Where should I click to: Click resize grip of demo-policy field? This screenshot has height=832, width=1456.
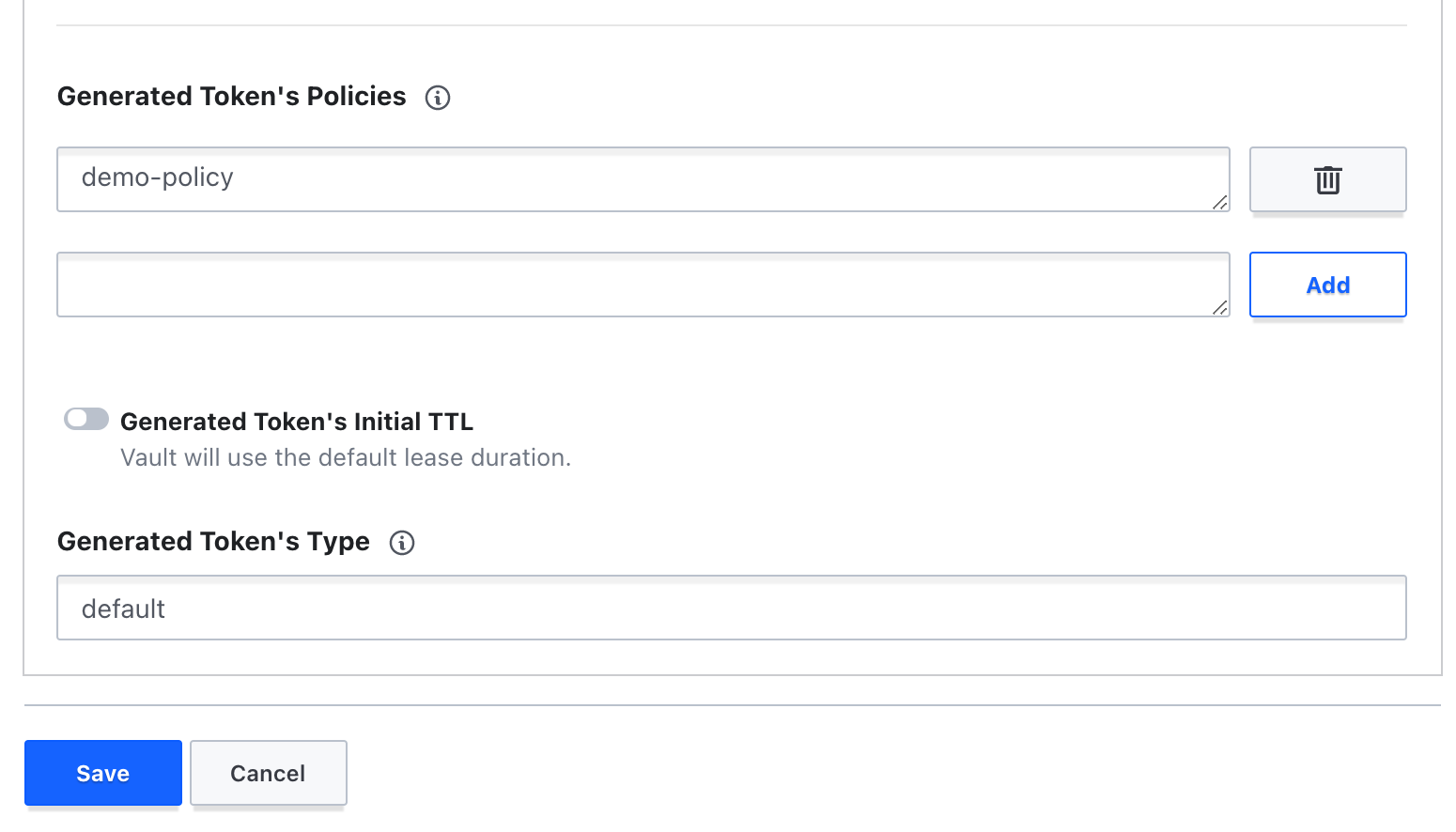click(x=1219, y=202)
